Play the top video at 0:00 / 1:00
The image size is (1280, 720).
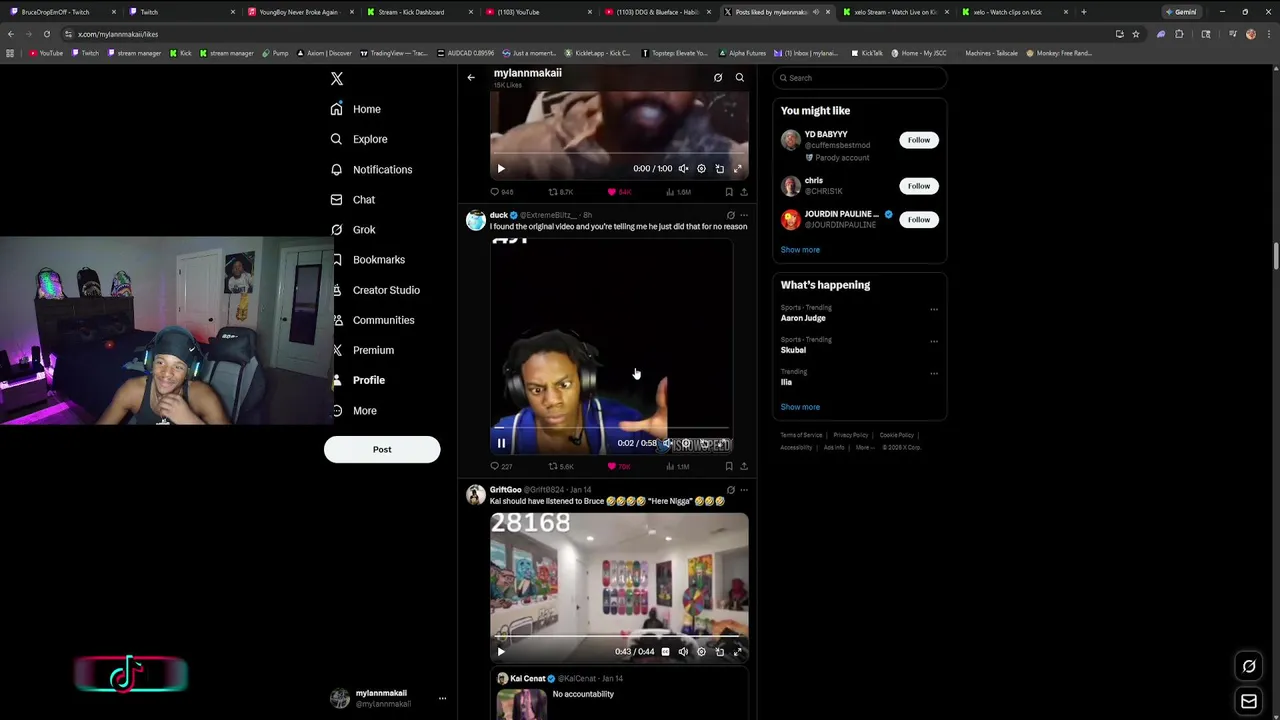pyautogui.click(x=501, y=169)
